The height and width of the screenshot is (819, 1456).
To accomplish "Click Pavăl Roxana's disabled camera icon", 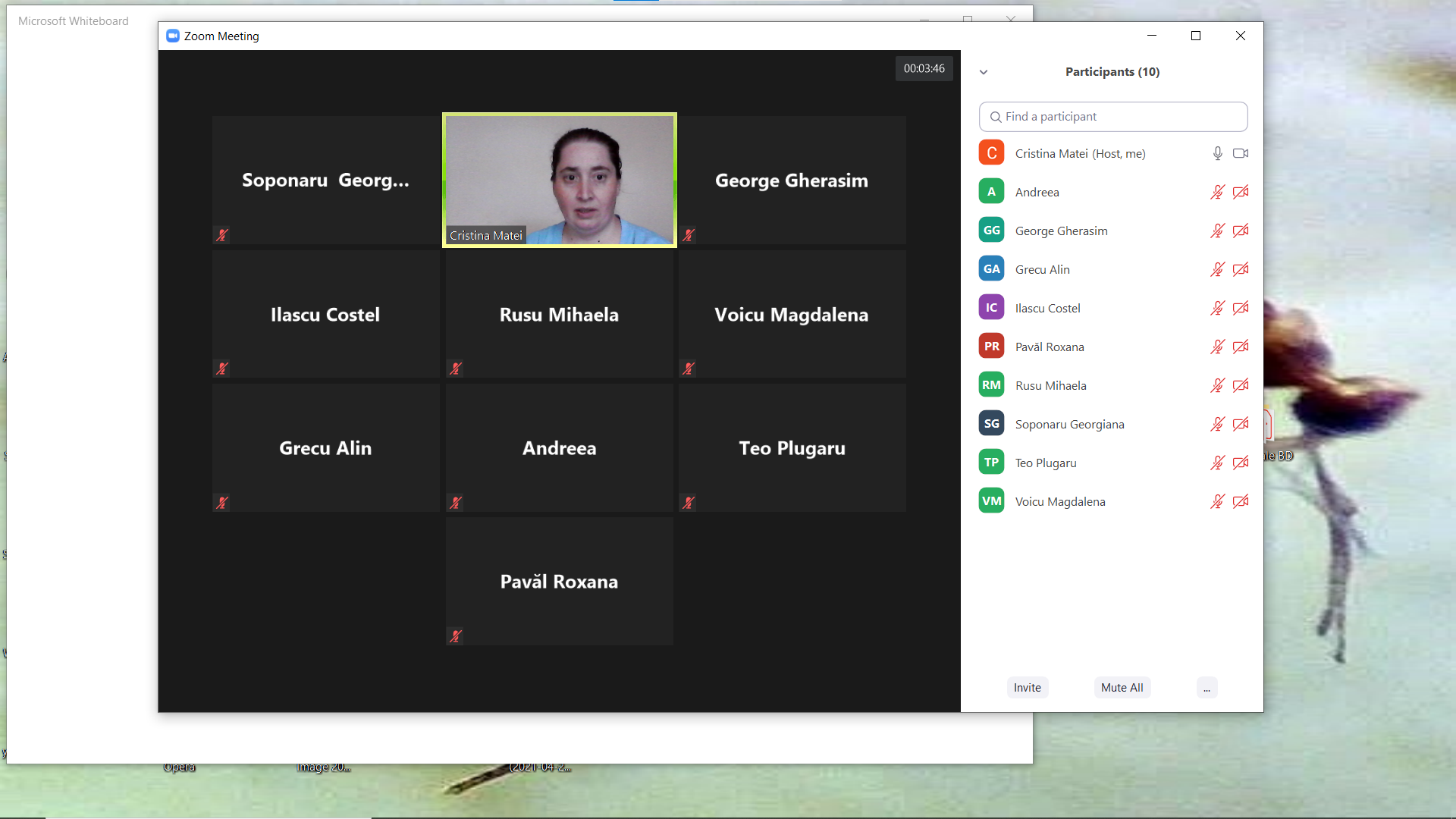I will [x=1241, y=347].
